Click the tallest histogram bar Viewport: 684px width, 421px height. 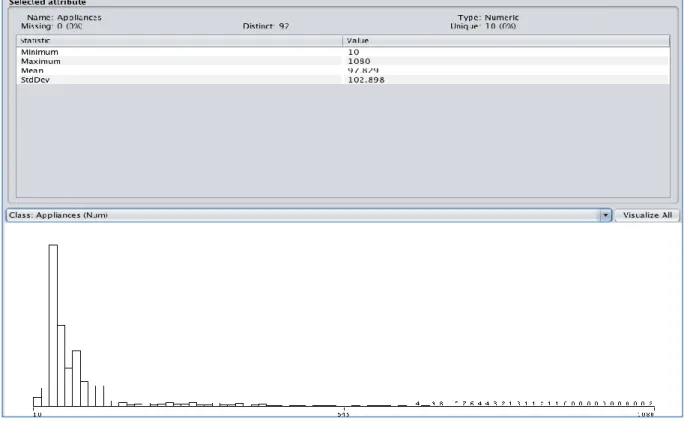coord(53,325)
